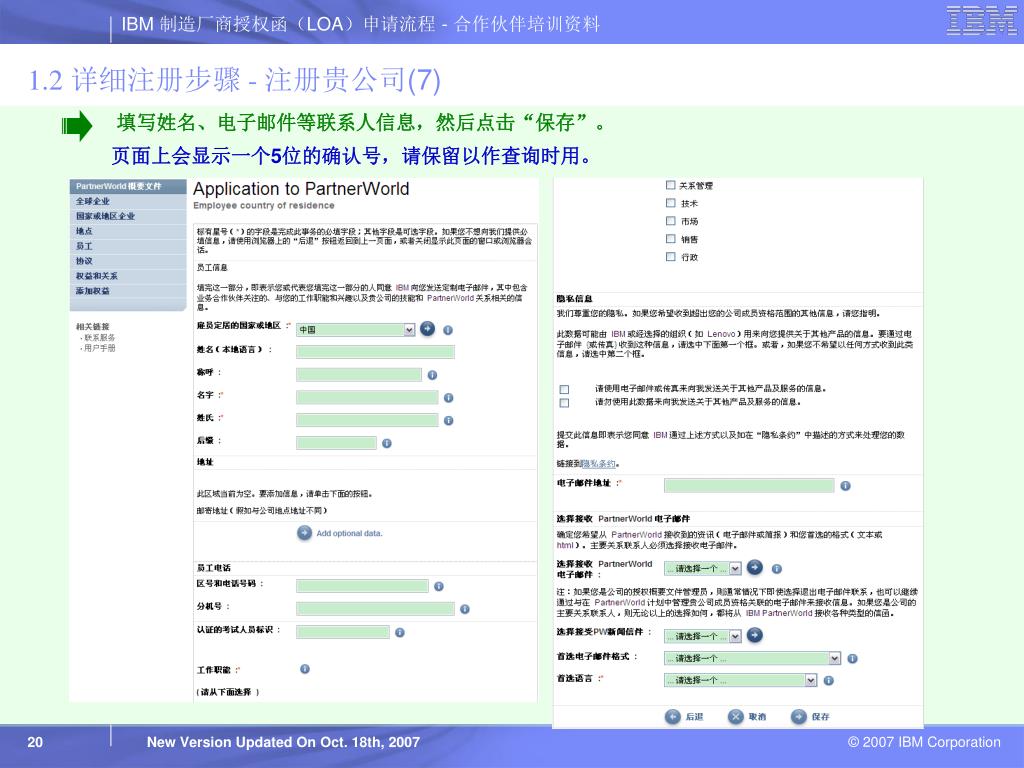Click the 姓氏 input field

pyautogui.click(x=367, y=420)
